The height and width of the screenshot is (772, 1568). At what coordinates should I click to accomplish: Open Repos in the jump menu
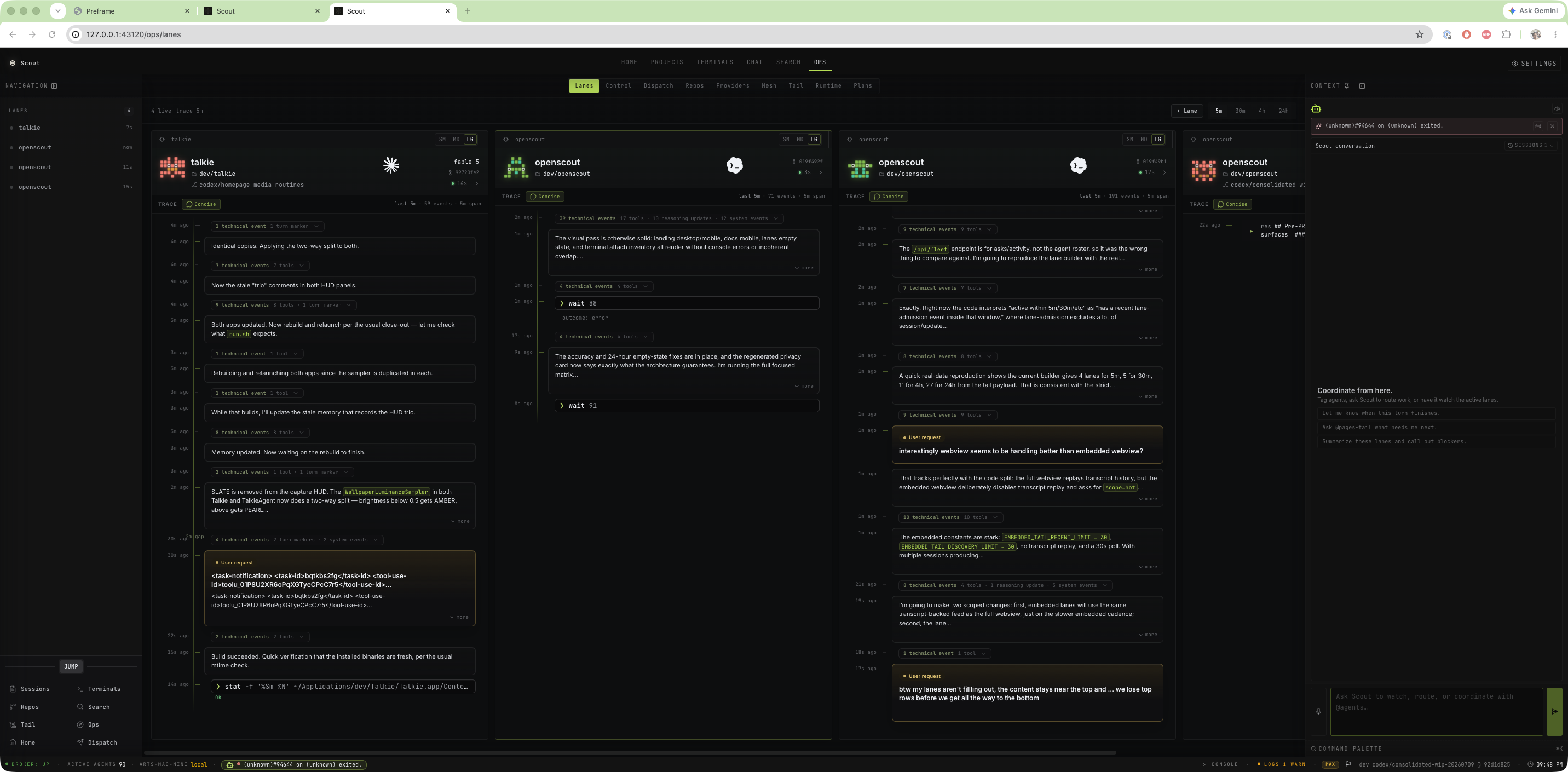[x=24, y=707]
